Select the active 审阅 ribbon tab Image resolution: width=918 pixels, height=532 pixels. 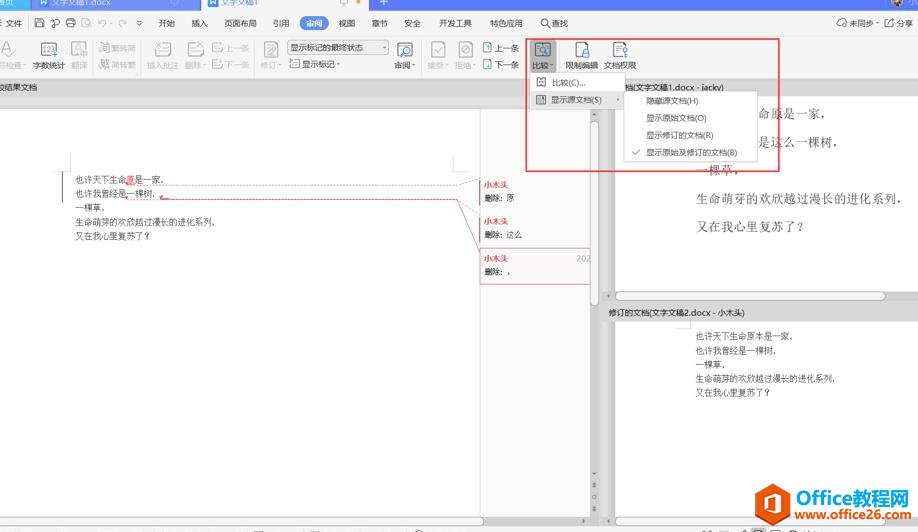[314, 23]
